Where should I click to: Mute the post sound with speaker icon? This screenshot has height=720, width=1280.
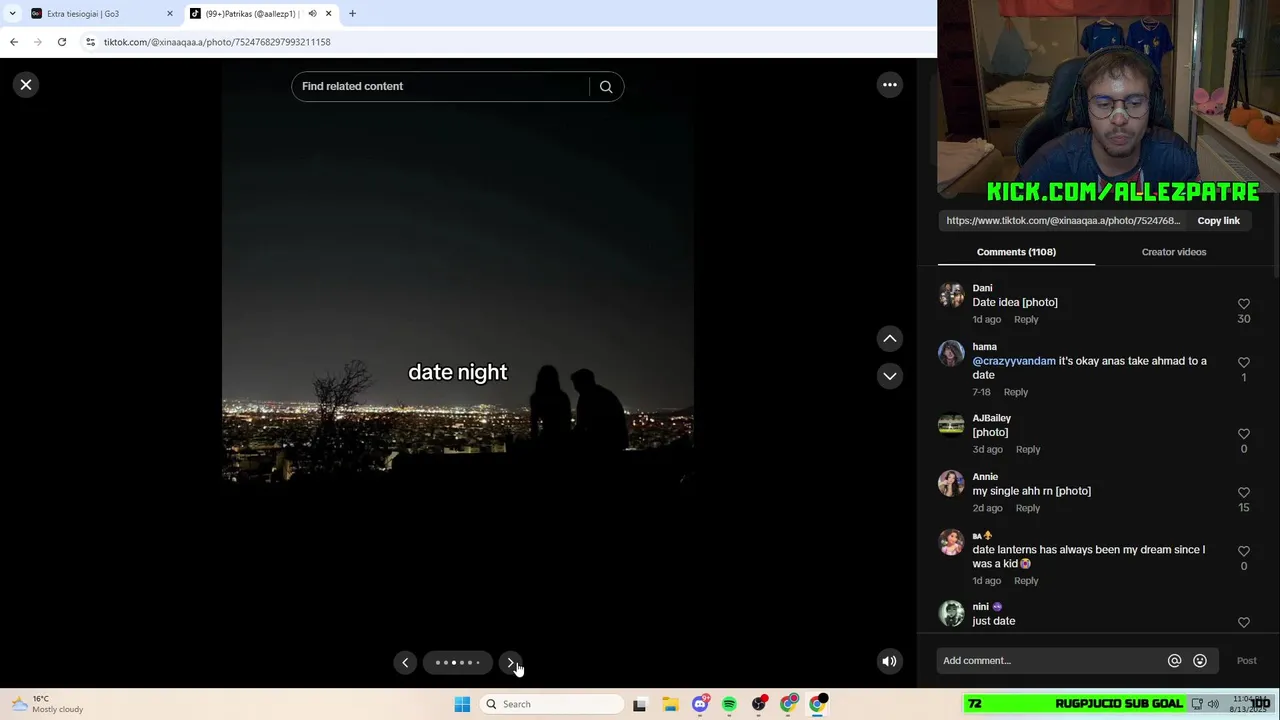pos(889,661)
